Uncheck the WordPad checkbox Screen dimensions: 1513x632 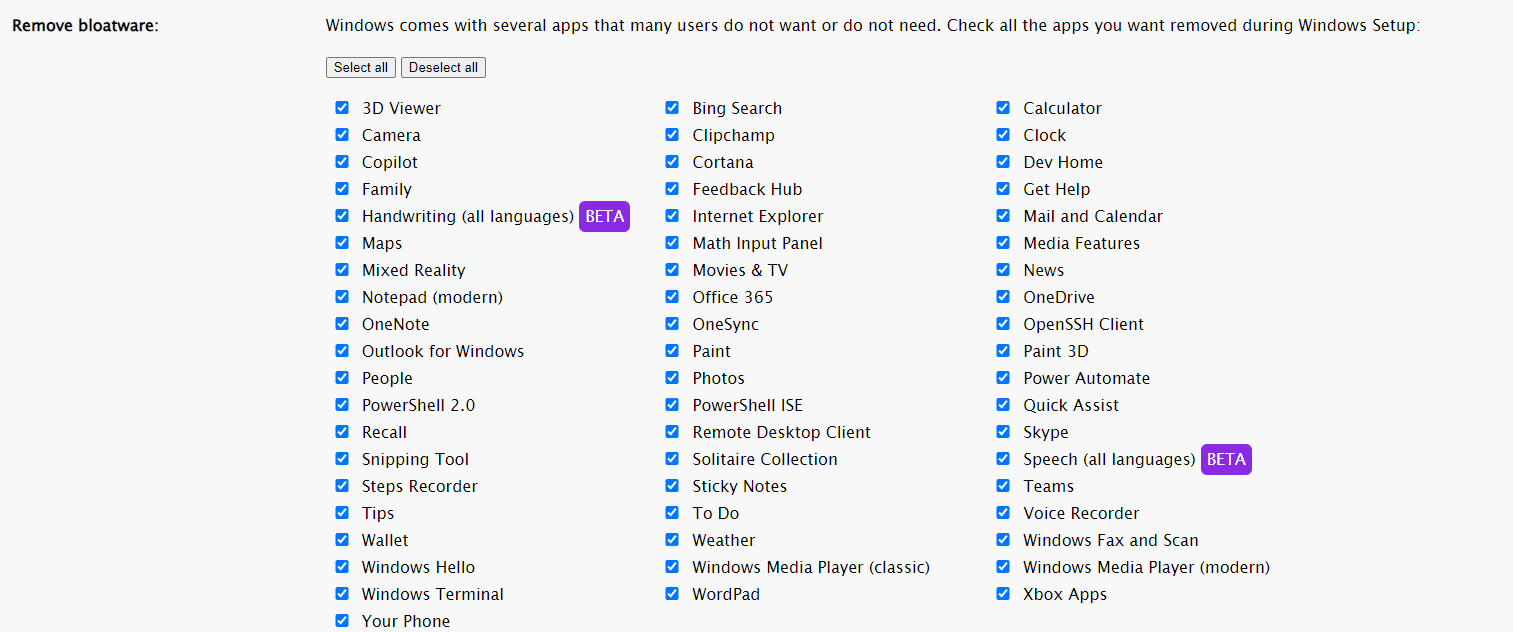pos(672,594)
